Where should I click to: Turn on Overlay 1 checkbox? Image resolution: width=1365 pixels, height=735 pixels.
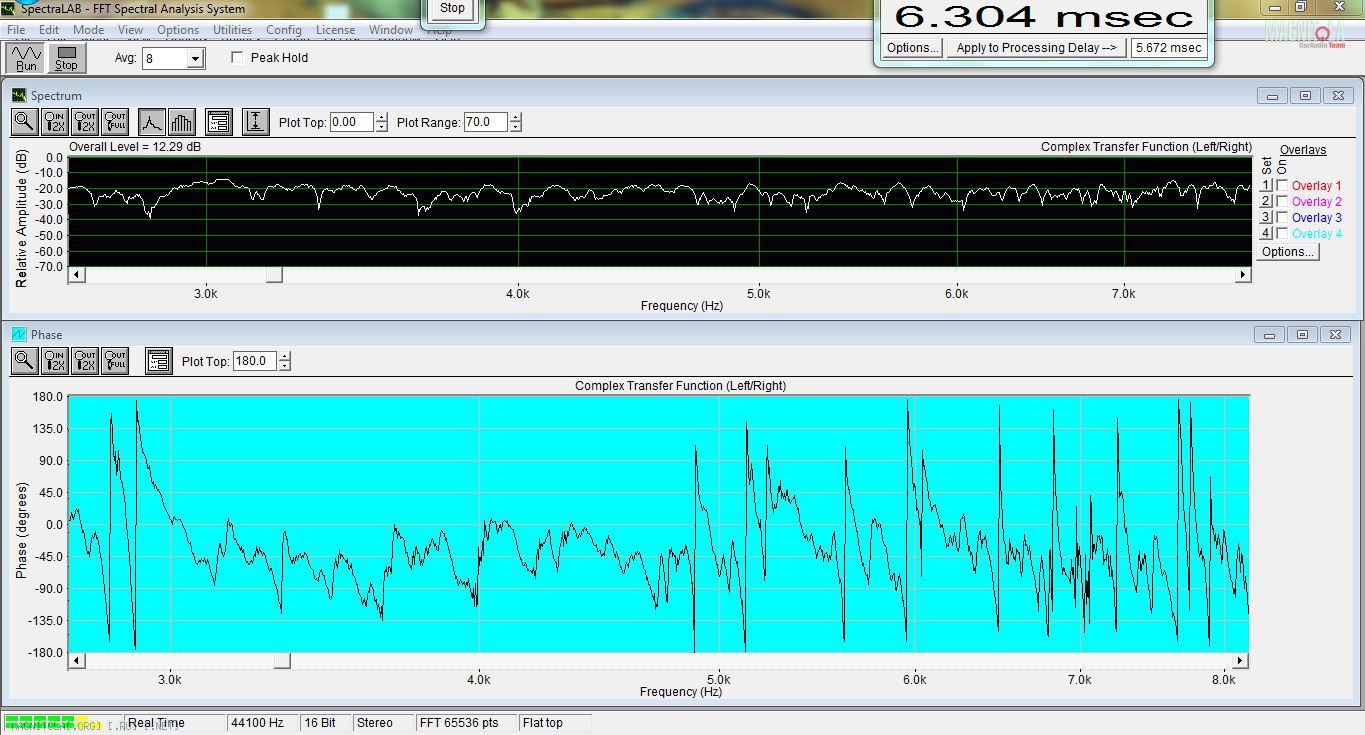(x=1282, y=186)
